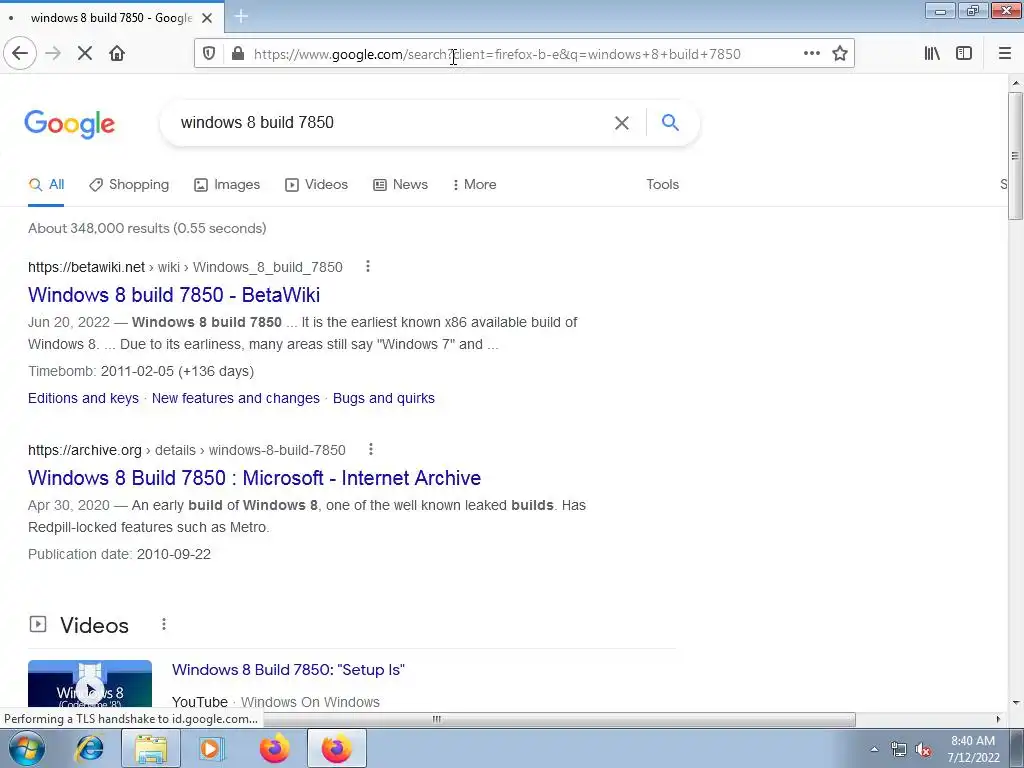
Task: Open options for the Videos section
Action: point(164,625)
